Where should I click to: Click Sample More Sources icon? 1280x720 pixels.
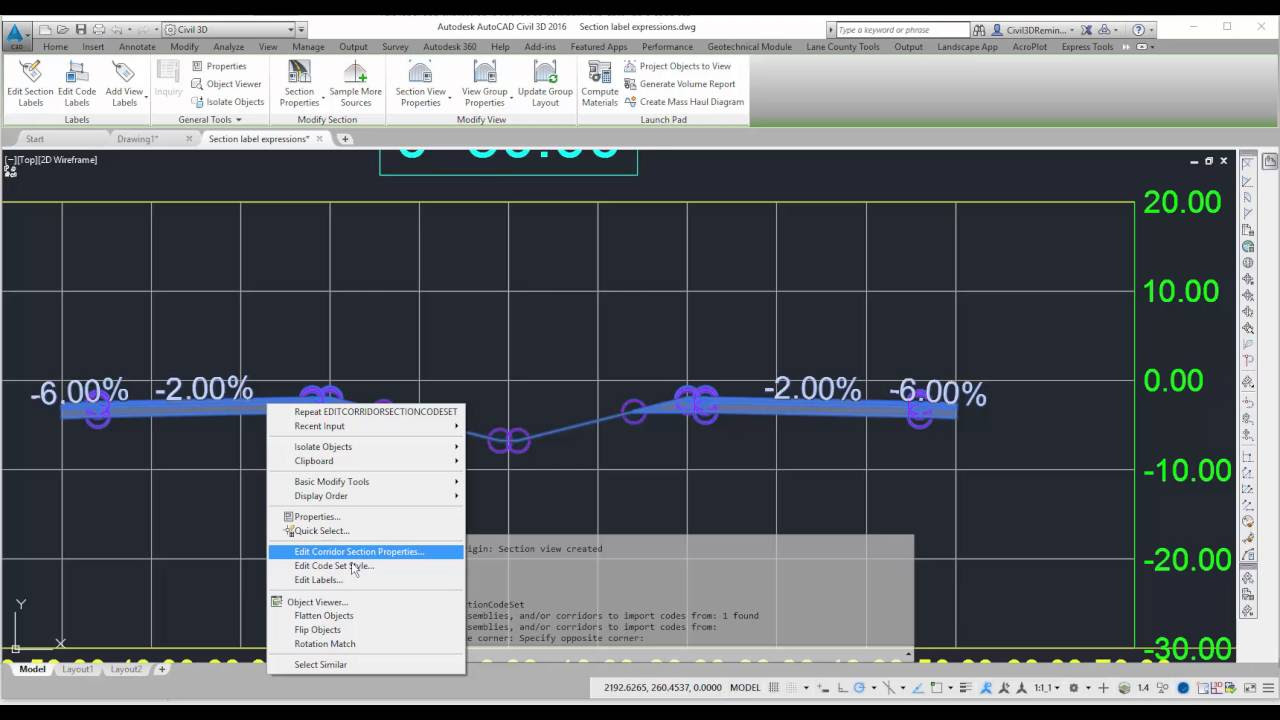(355, 72)
